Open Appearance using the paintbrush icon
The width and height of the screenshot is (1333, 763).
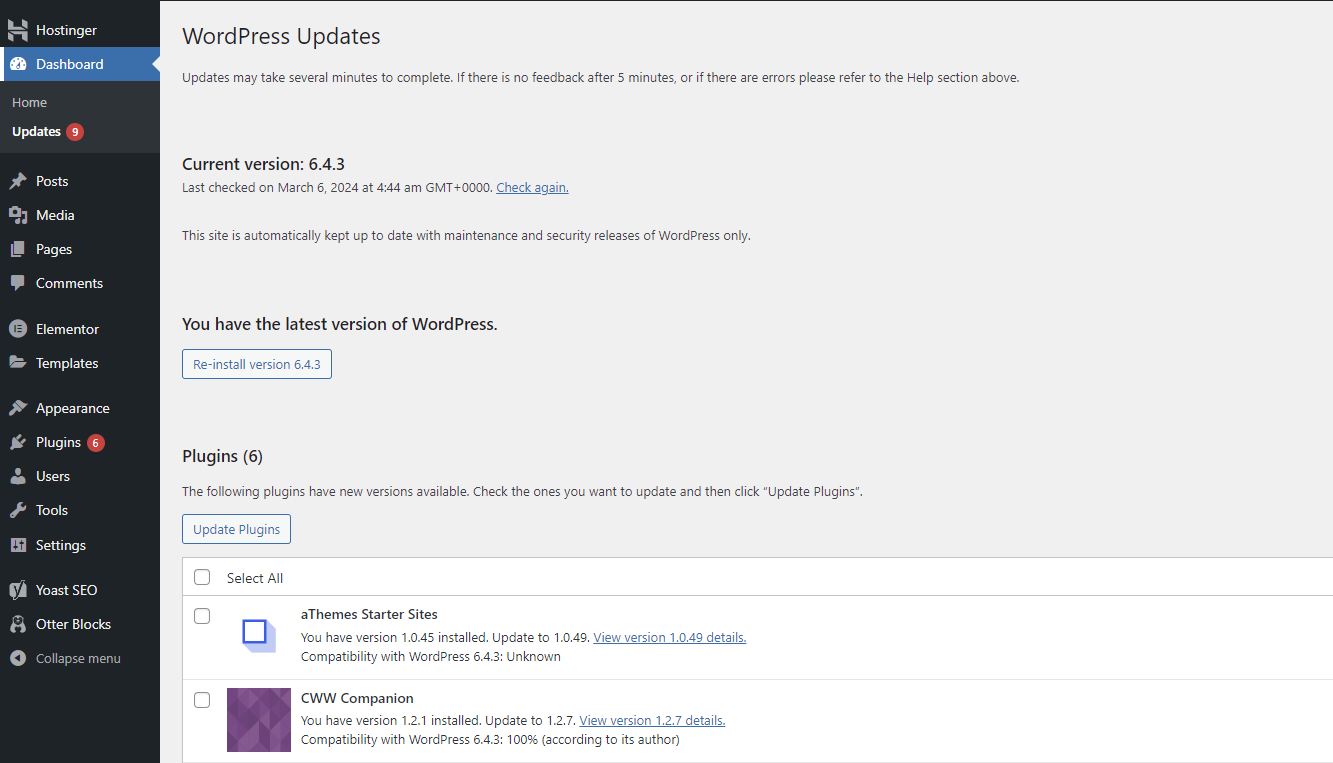click(18, 407)
